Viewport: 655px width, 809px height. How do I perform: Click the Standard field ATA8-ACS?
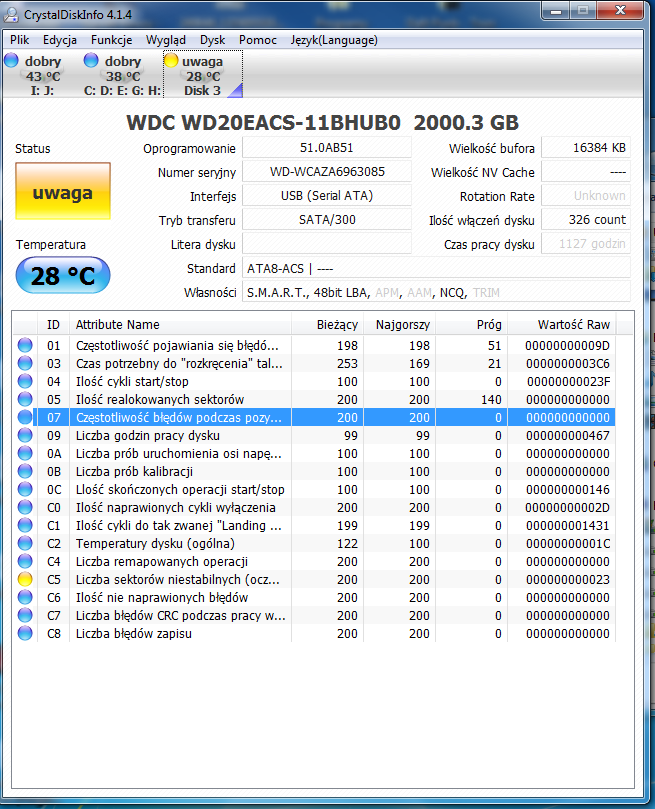[x=436, y=268]
